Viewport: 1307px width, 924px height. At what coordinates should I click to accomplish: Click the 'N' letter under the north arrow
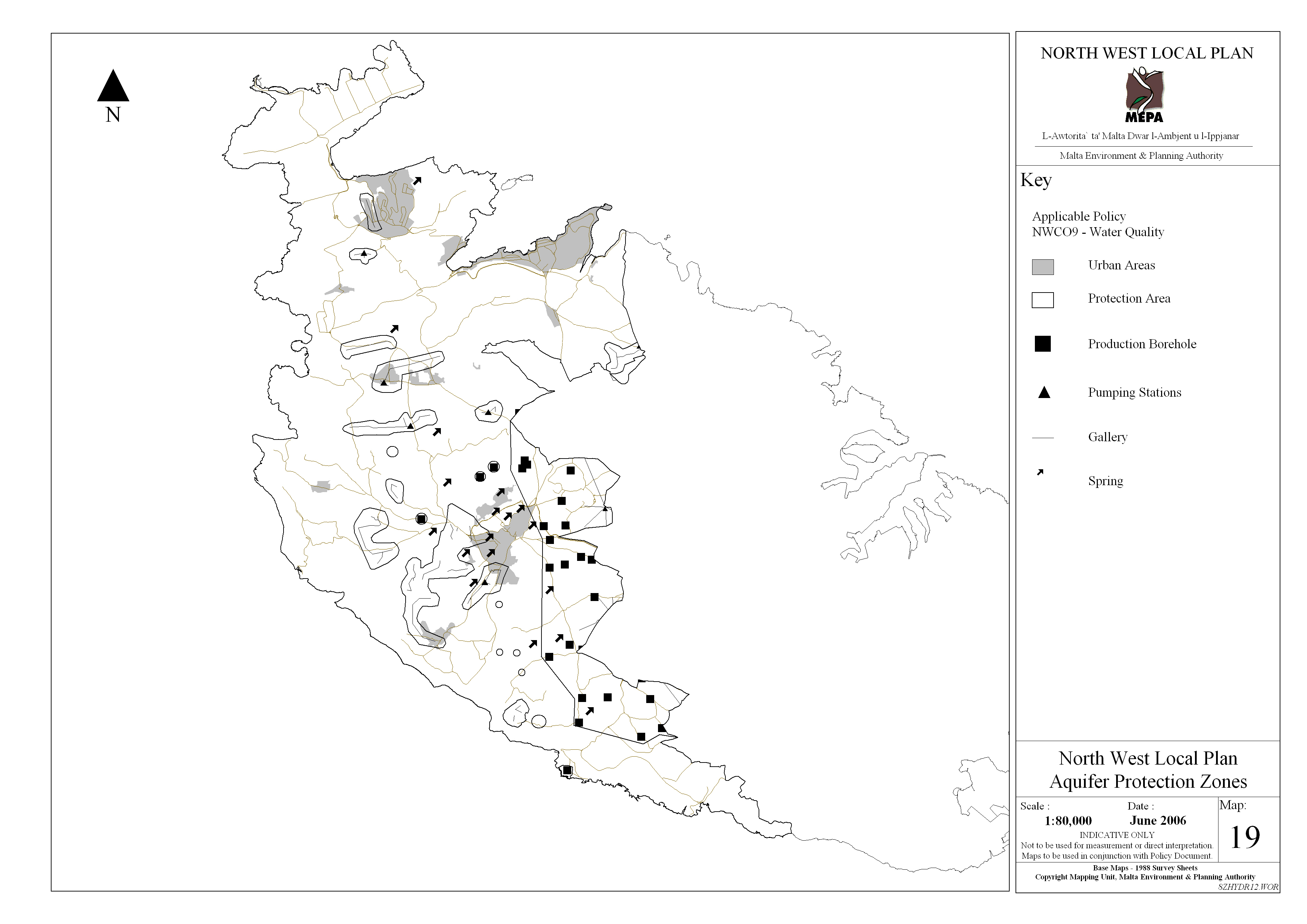click(113, 115)
